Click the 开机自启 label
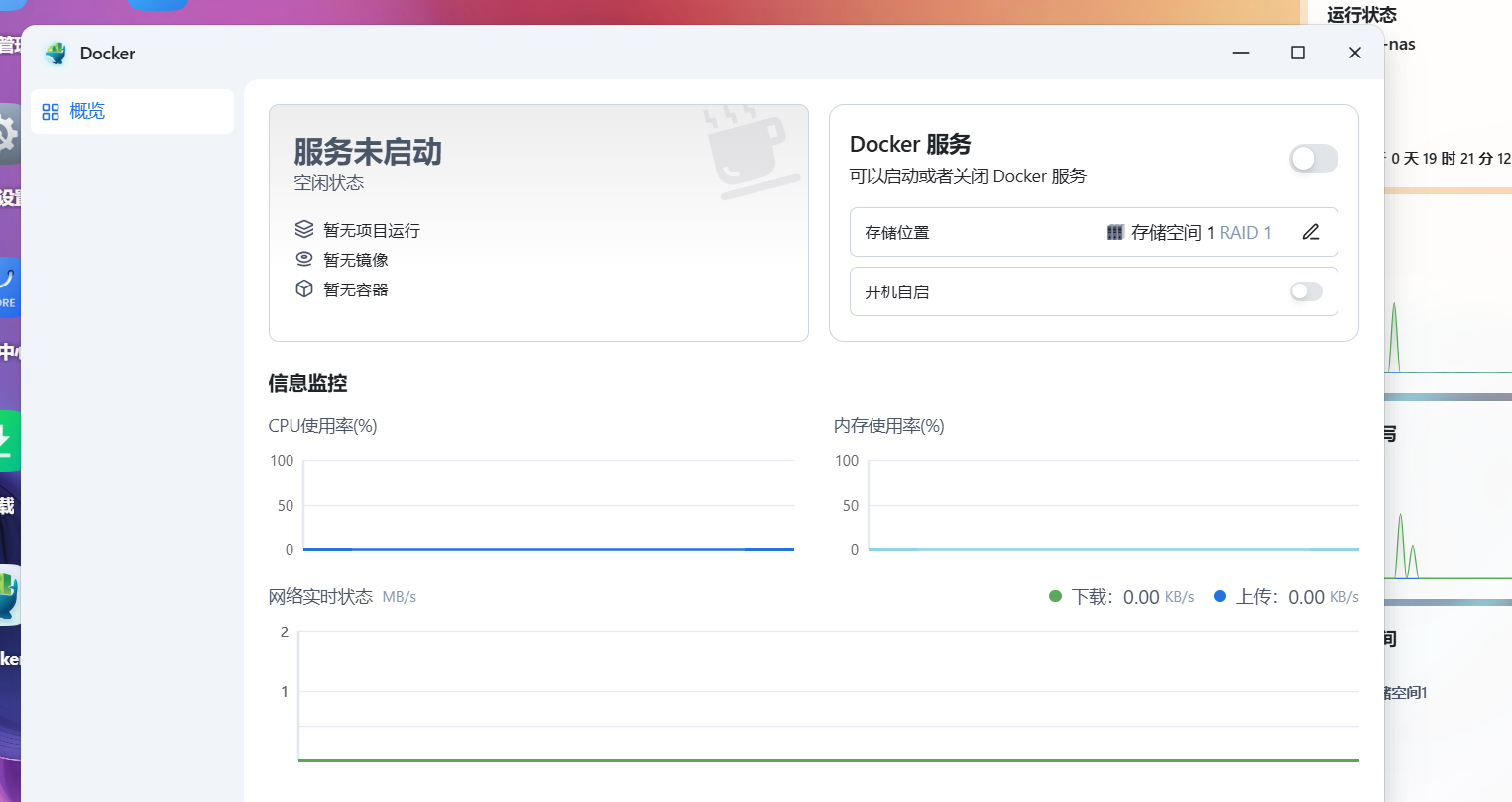Image resolution: width=1512 pixels, height=802 pixels. click(897, 292)
